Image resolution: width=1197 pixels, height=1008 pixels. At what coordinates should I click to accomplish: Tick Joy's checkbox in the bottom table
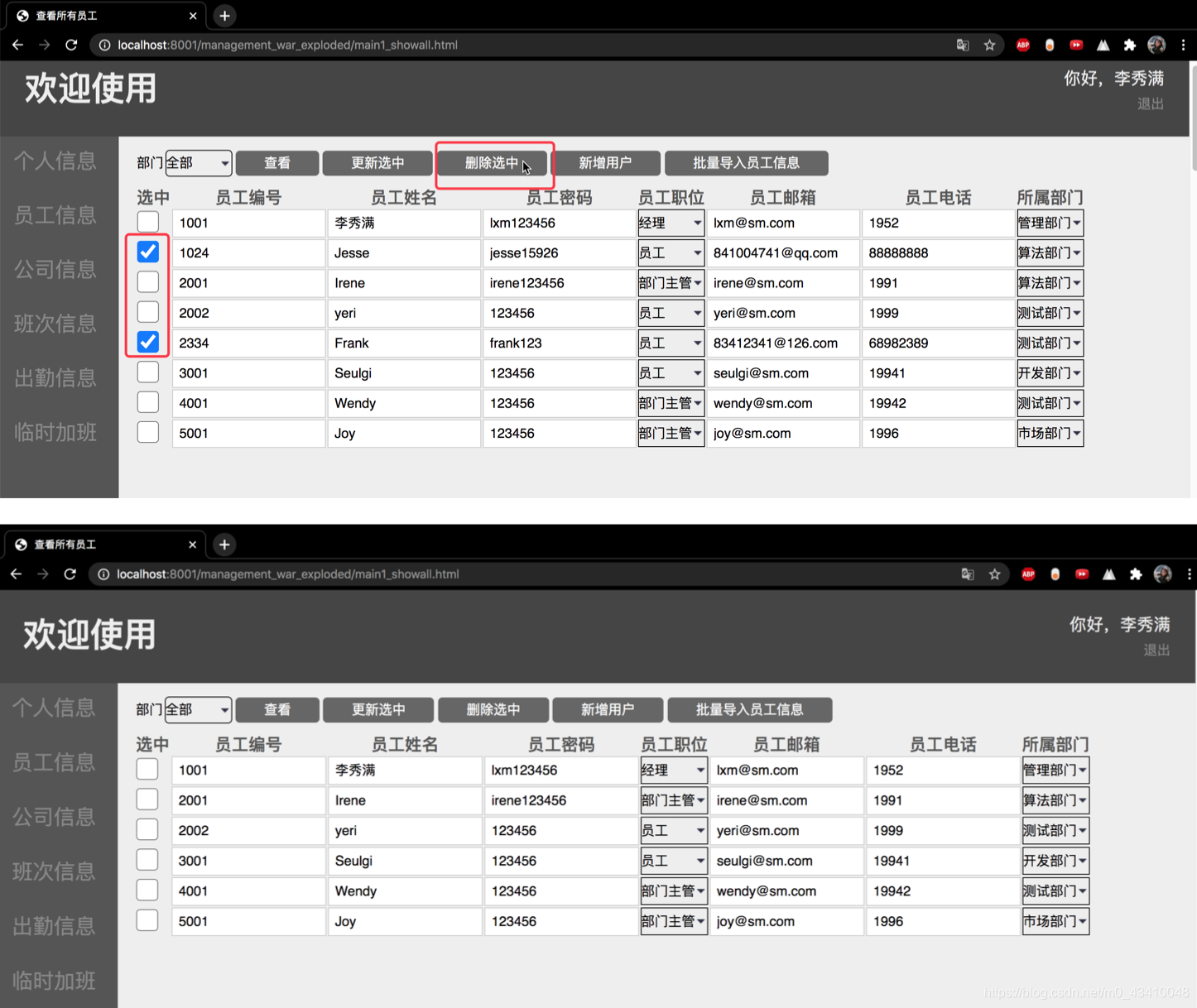pos(147,919)
